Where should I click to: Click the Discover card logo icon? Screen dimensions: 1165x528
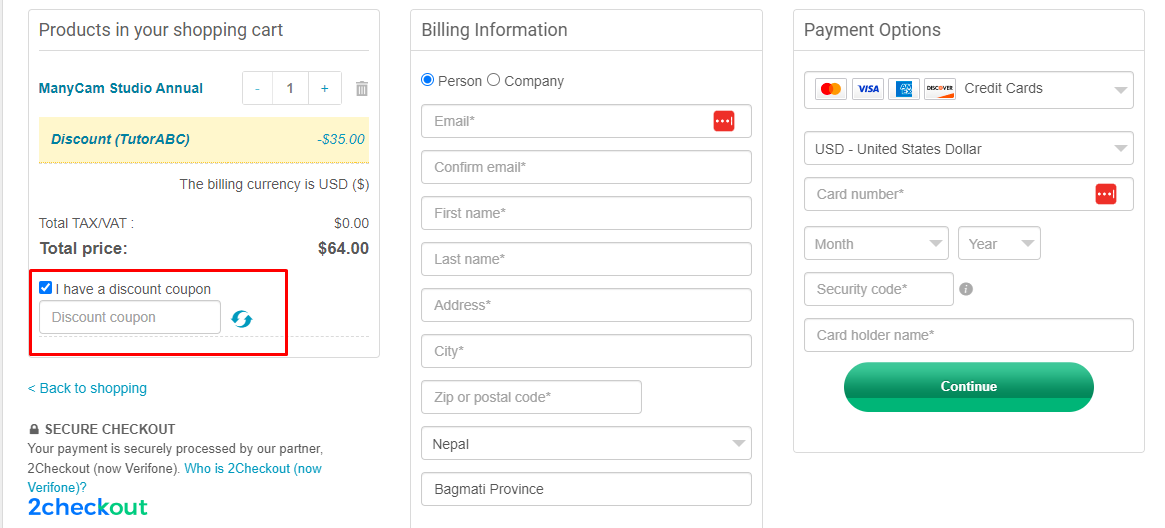point(940,89)
